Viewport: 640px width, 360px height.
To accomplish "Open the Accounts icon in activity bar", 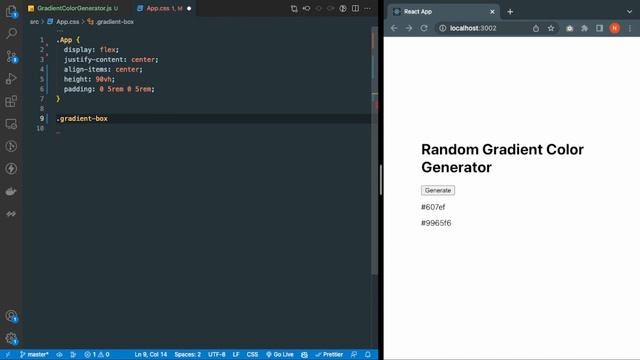I will click(x=11, y=316).
